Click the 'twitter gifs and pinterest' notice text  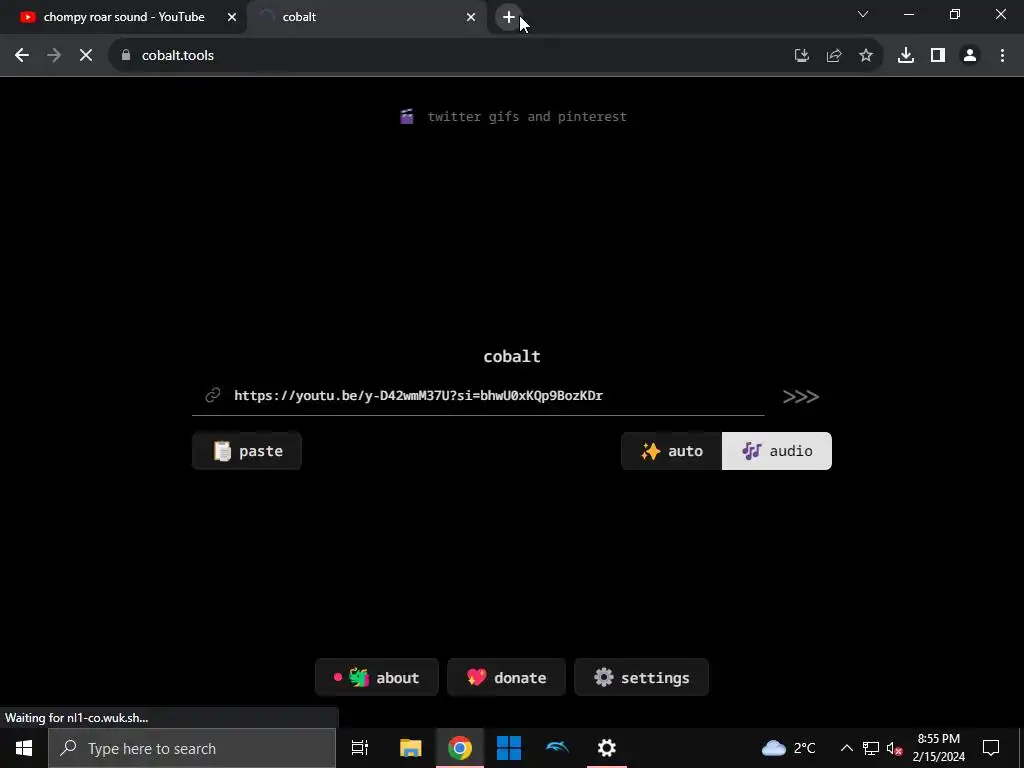527,116
